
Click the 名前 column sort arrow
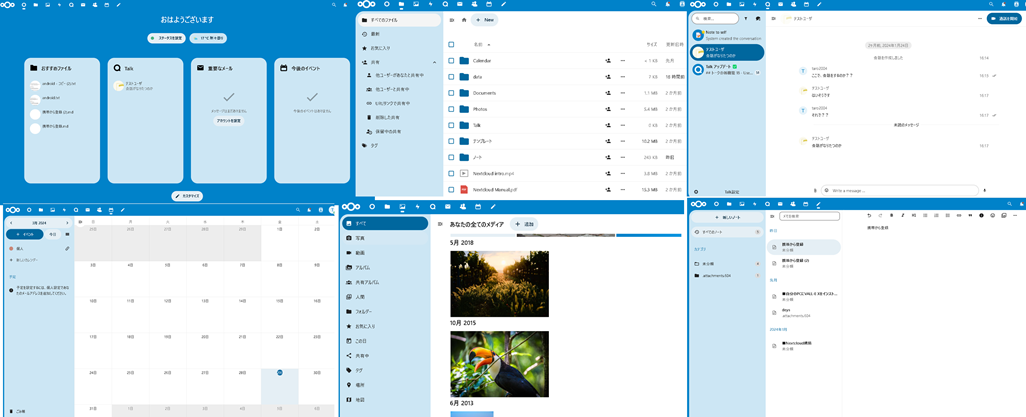(490, 45)
